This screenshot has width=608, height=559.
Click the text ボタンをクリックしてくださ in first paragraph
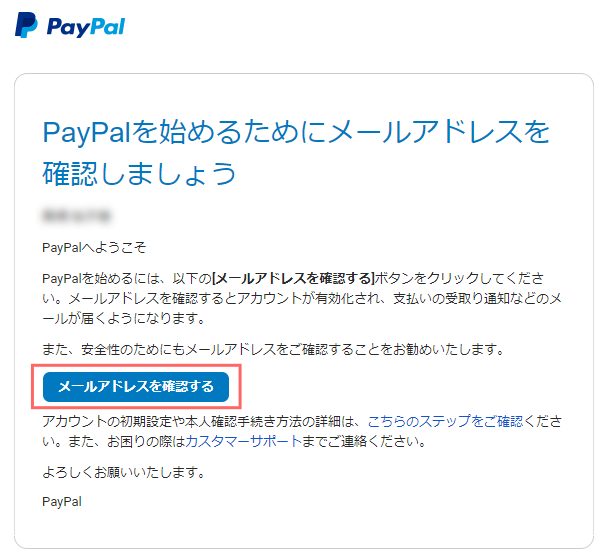(x=459, y=278)
